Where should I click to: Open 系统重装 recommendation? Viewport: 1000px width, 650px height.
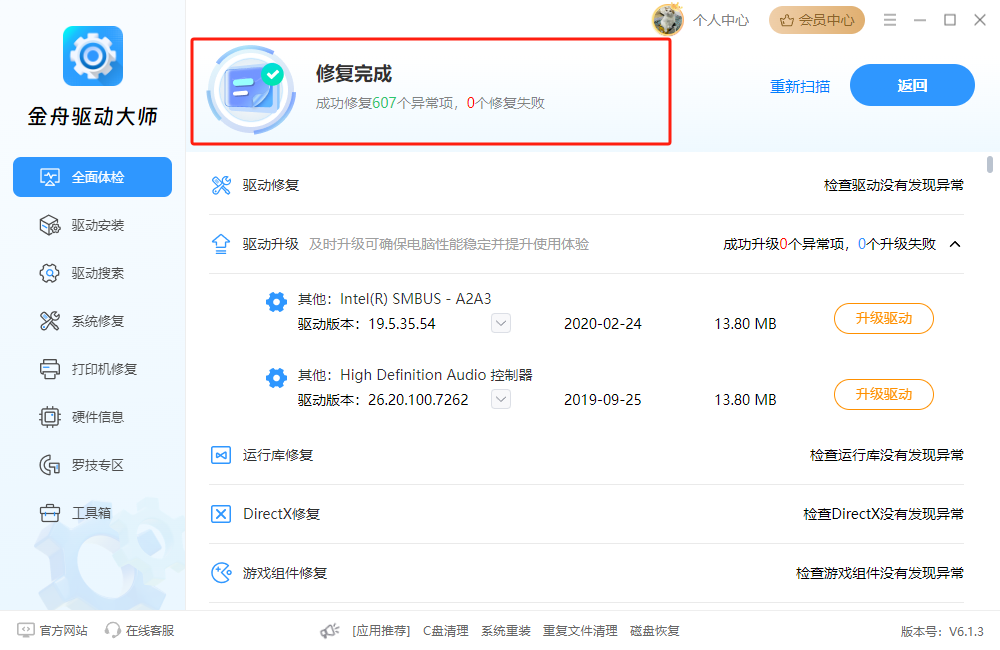tap(506, 631)
